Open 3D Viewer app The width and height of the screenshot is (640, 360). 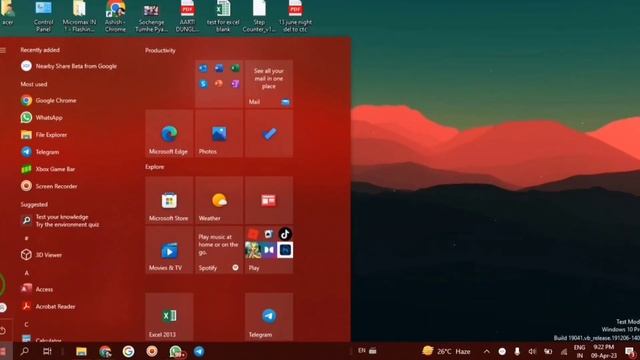tap(42, 255)
